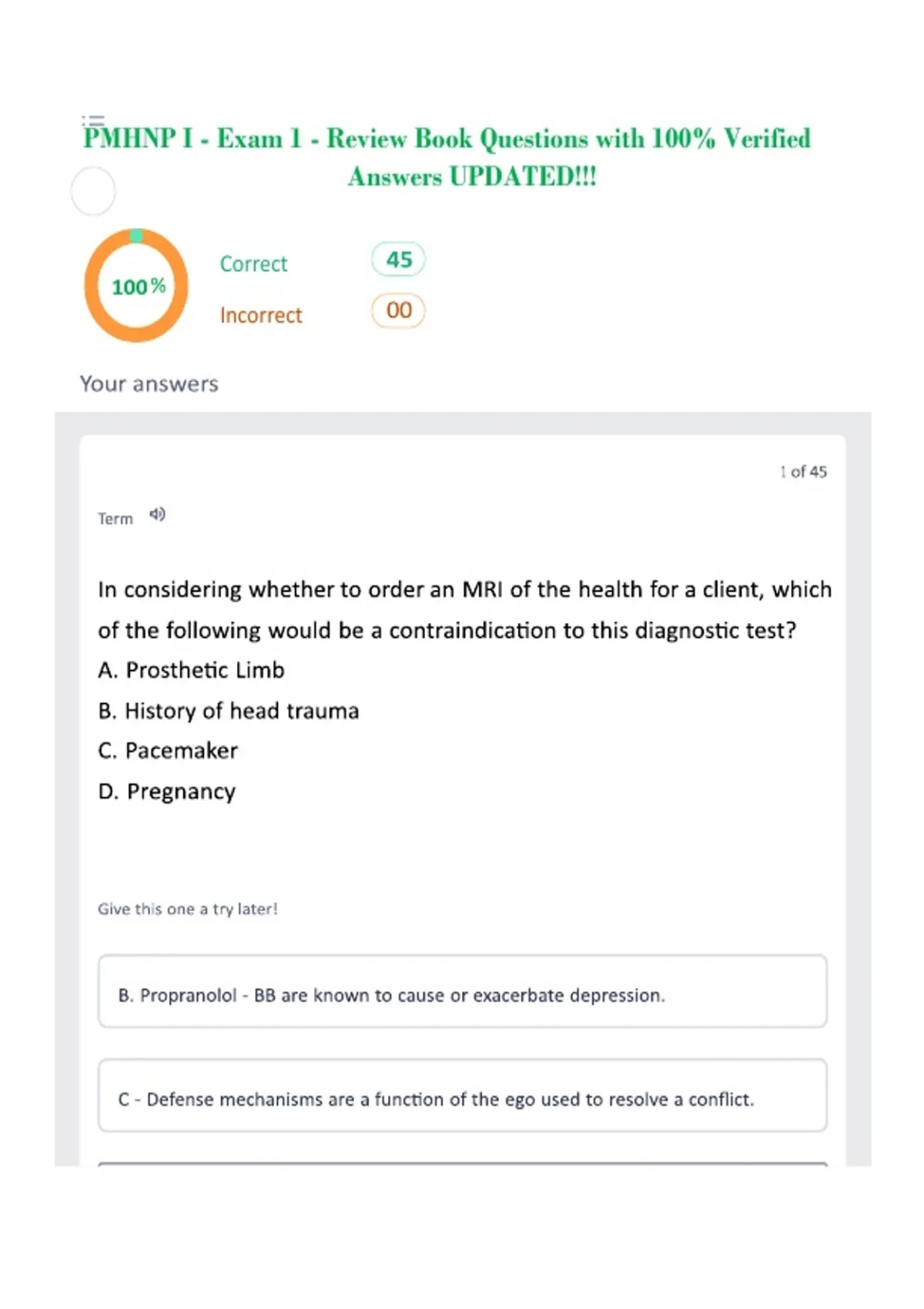The image size is (924, 1309).
Task: Open the list menu icon above the title
Action: pos(93,120)
